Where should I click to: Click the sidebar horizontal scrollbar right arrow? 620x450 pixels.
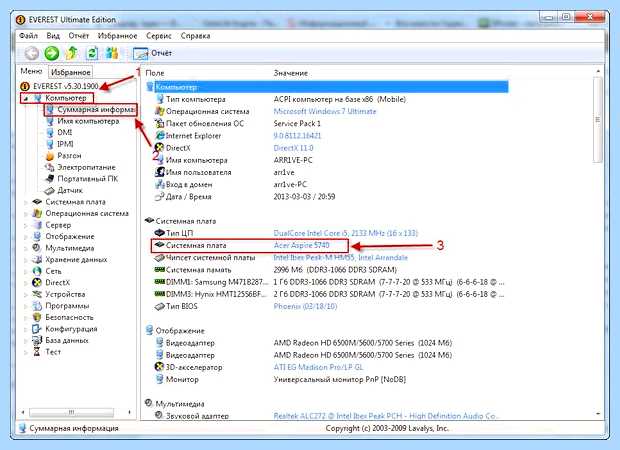(x=130, y=412)
